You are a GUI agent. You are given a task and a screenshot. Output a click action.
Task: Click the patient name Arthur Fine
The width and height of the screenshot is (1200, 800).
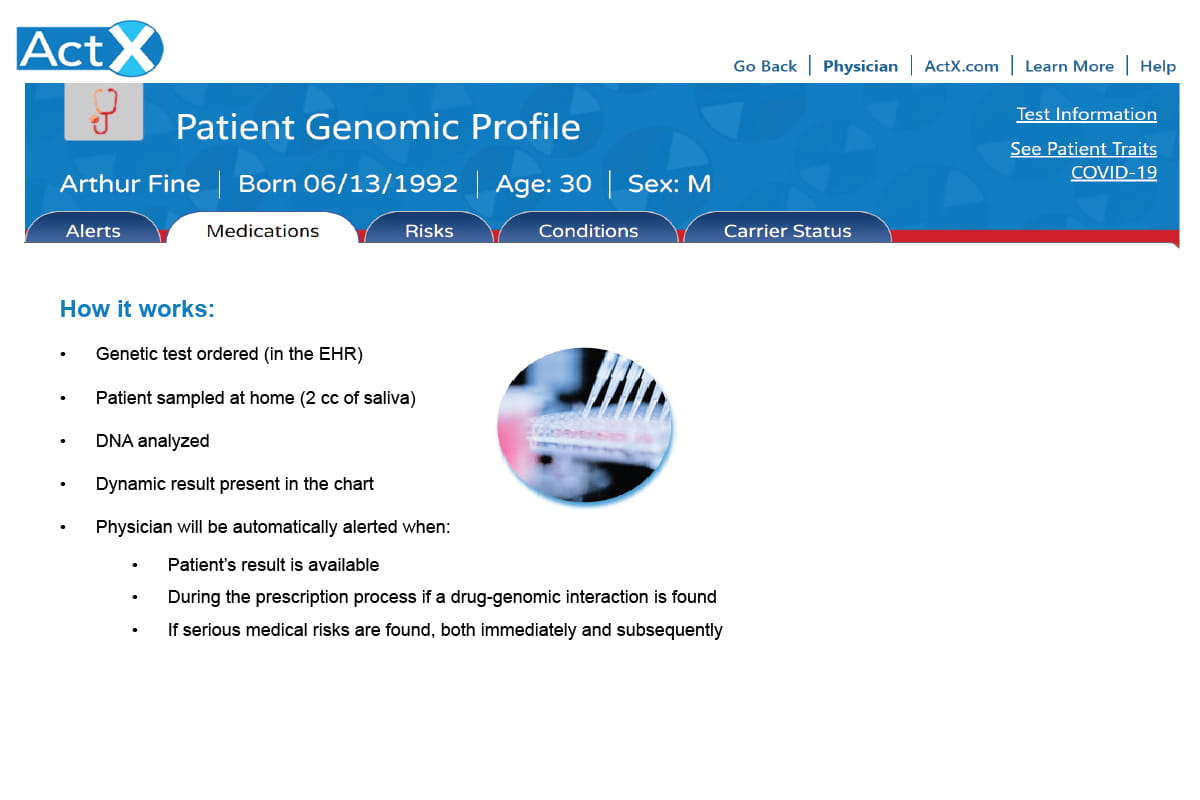pos(130,184)
